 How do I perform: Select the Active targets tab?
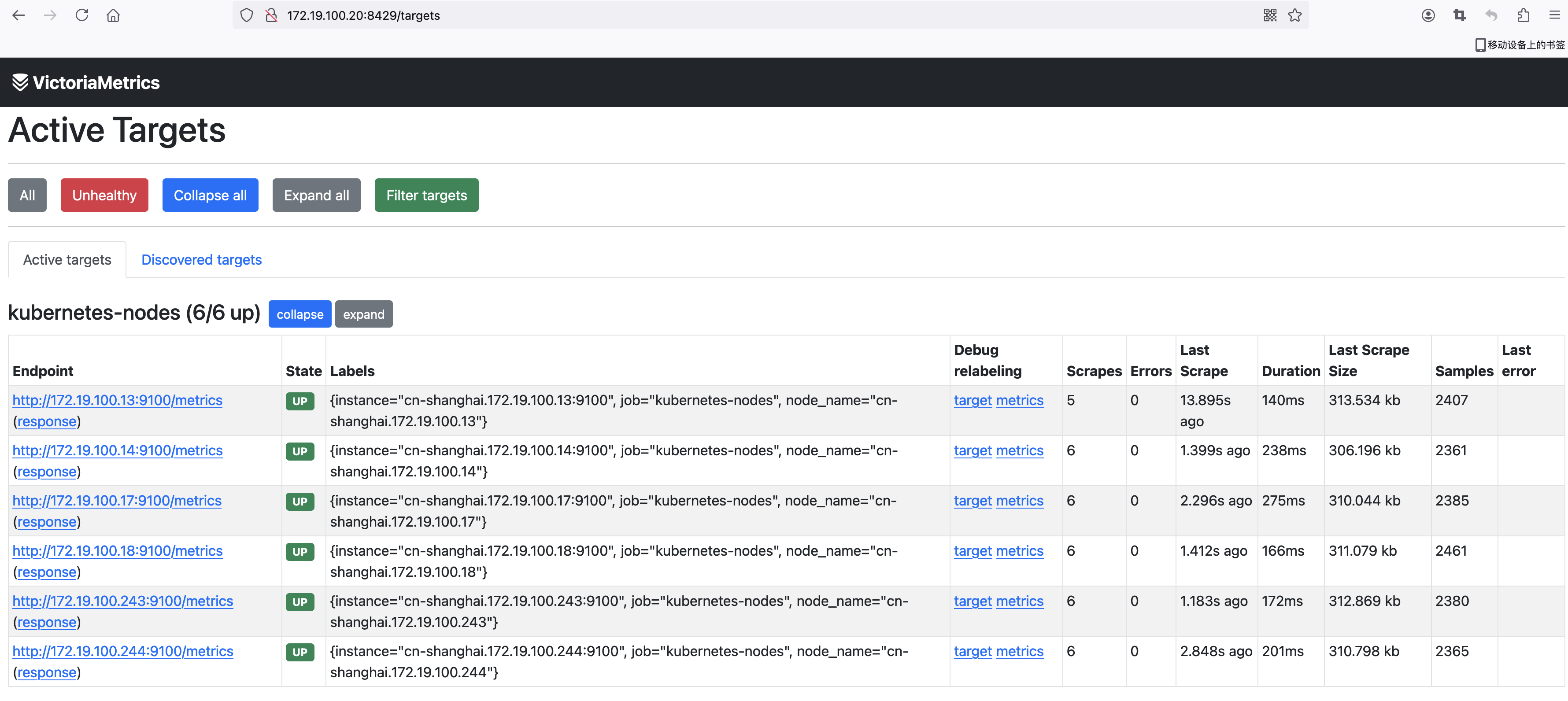tap(67, 260)
